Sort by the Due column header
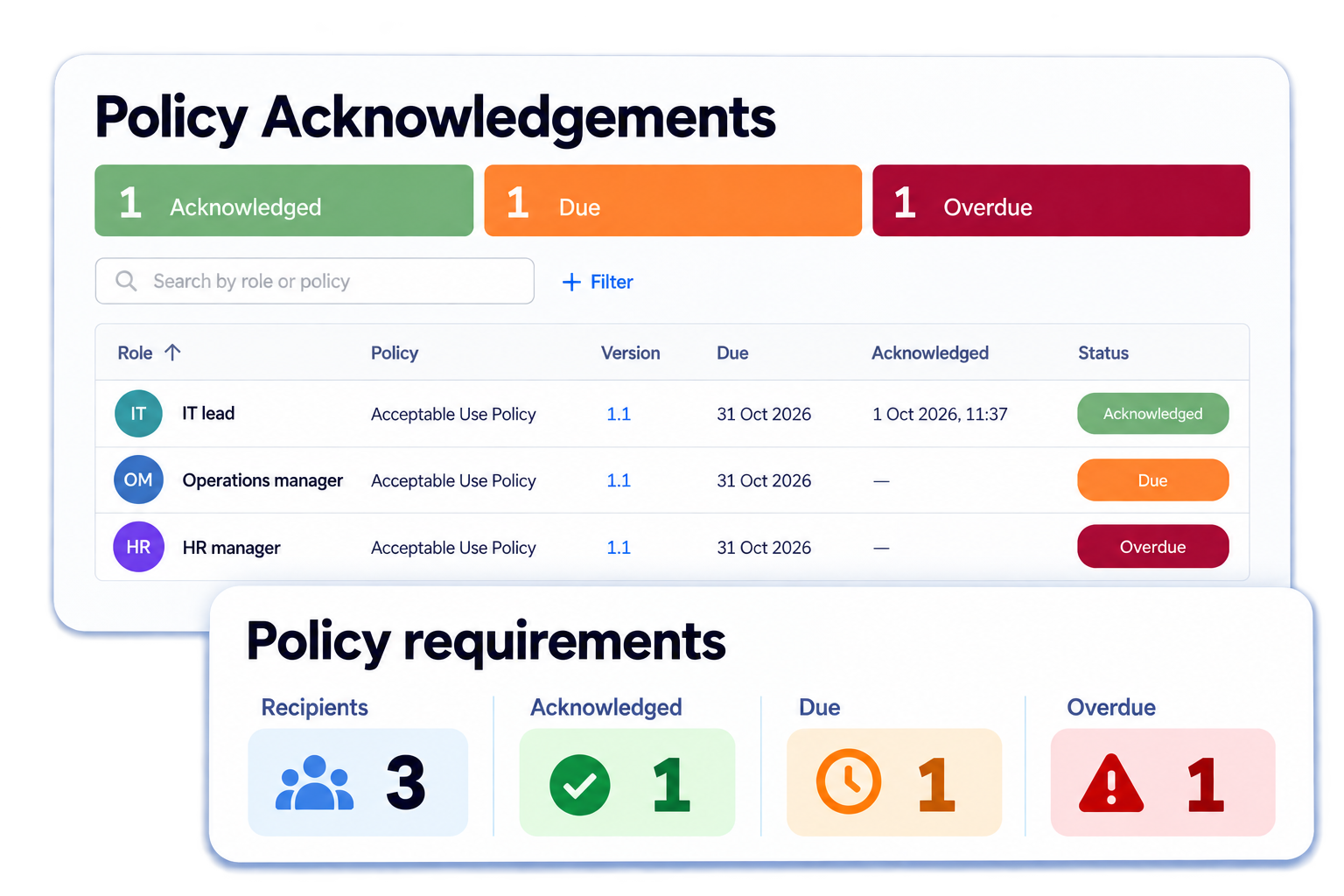This screenshot has width=1344, height=896. pyautogui.click(x=732, y=353)
